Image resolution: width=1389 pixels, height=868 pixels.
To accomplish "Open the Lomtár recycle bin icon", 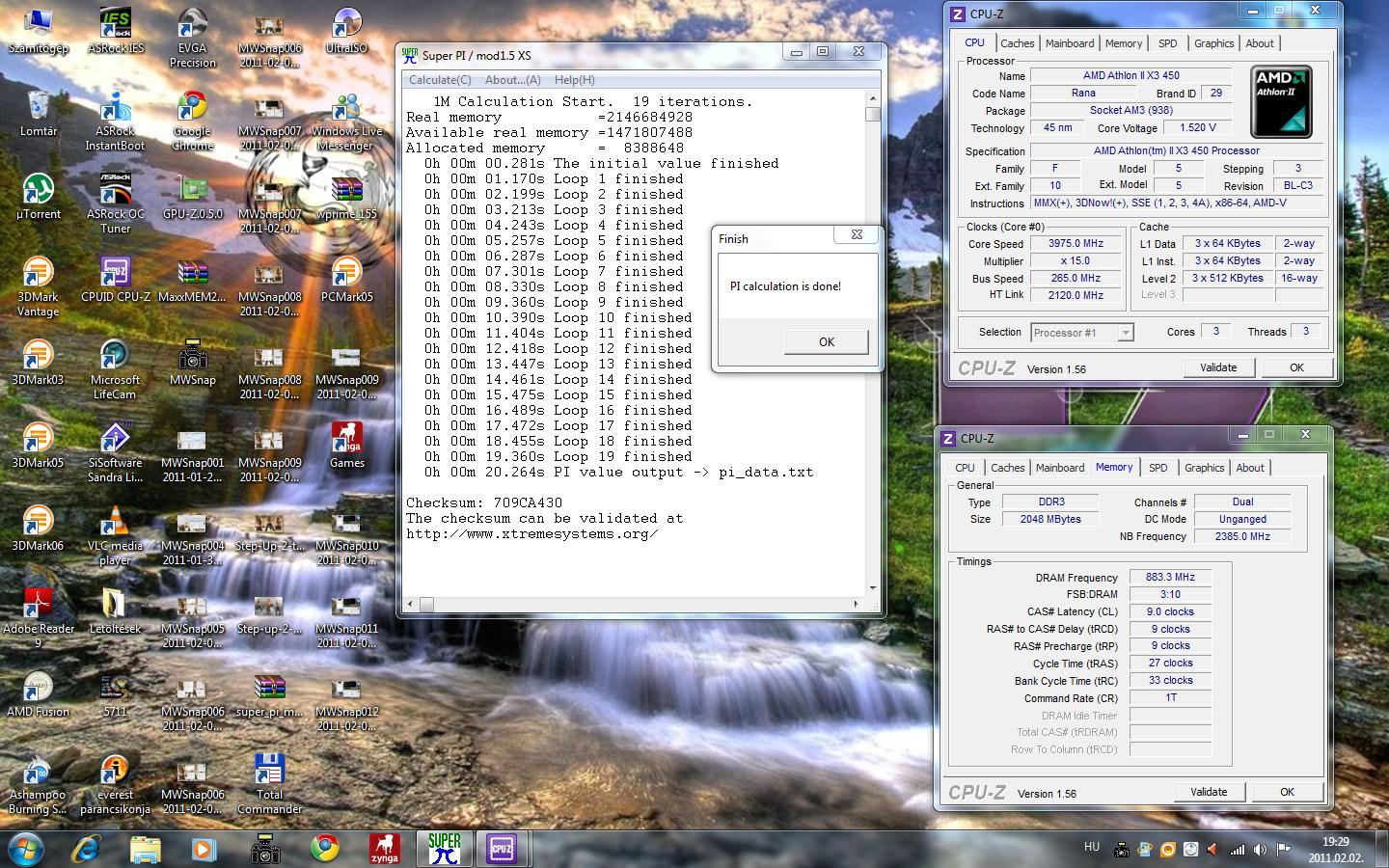I will point(38,114).
